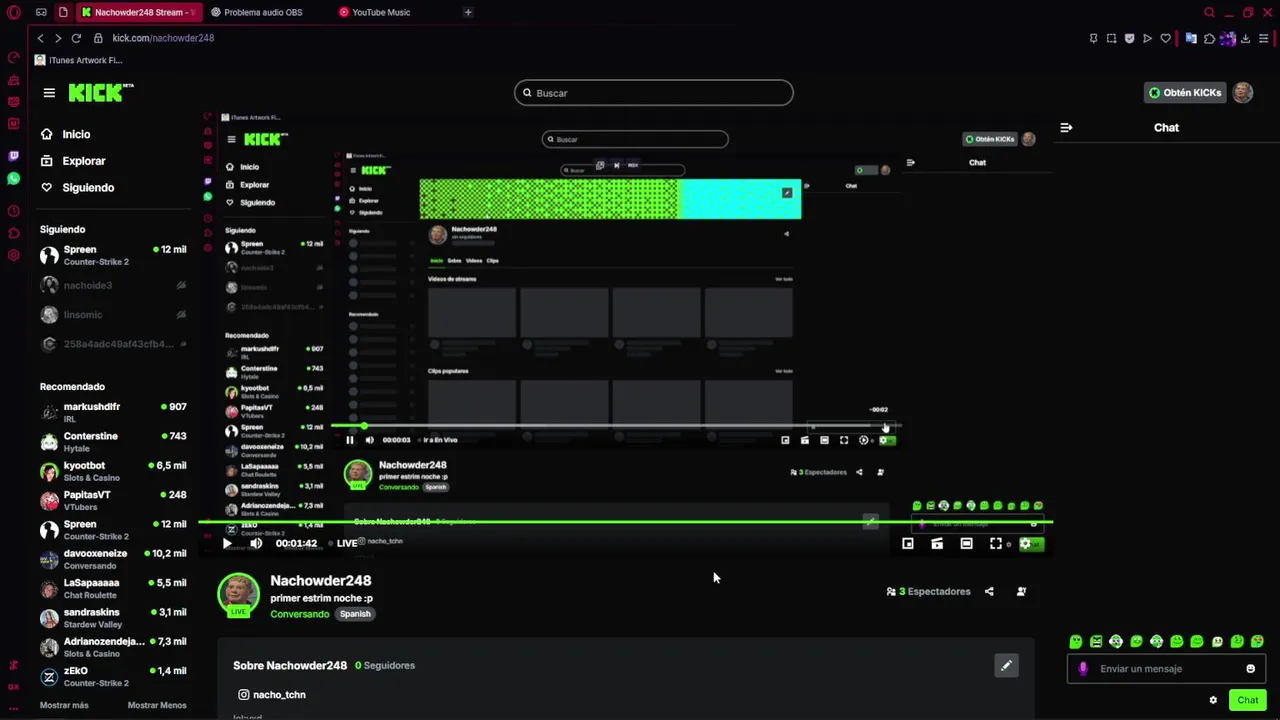Click the Conversando category link
Viewport: 1280px width, 720px height.
pos(299,614)
